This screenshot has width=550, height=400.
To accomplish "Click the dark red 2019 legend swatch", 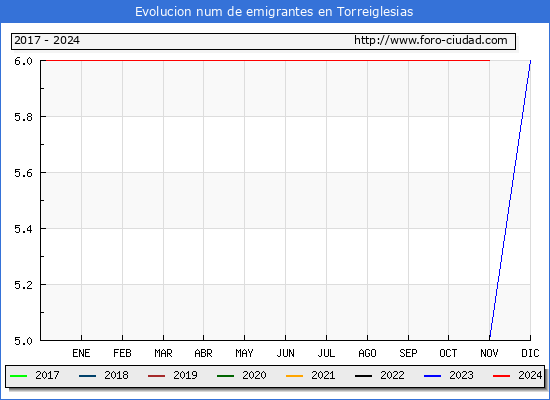I will tap(156, 376).
